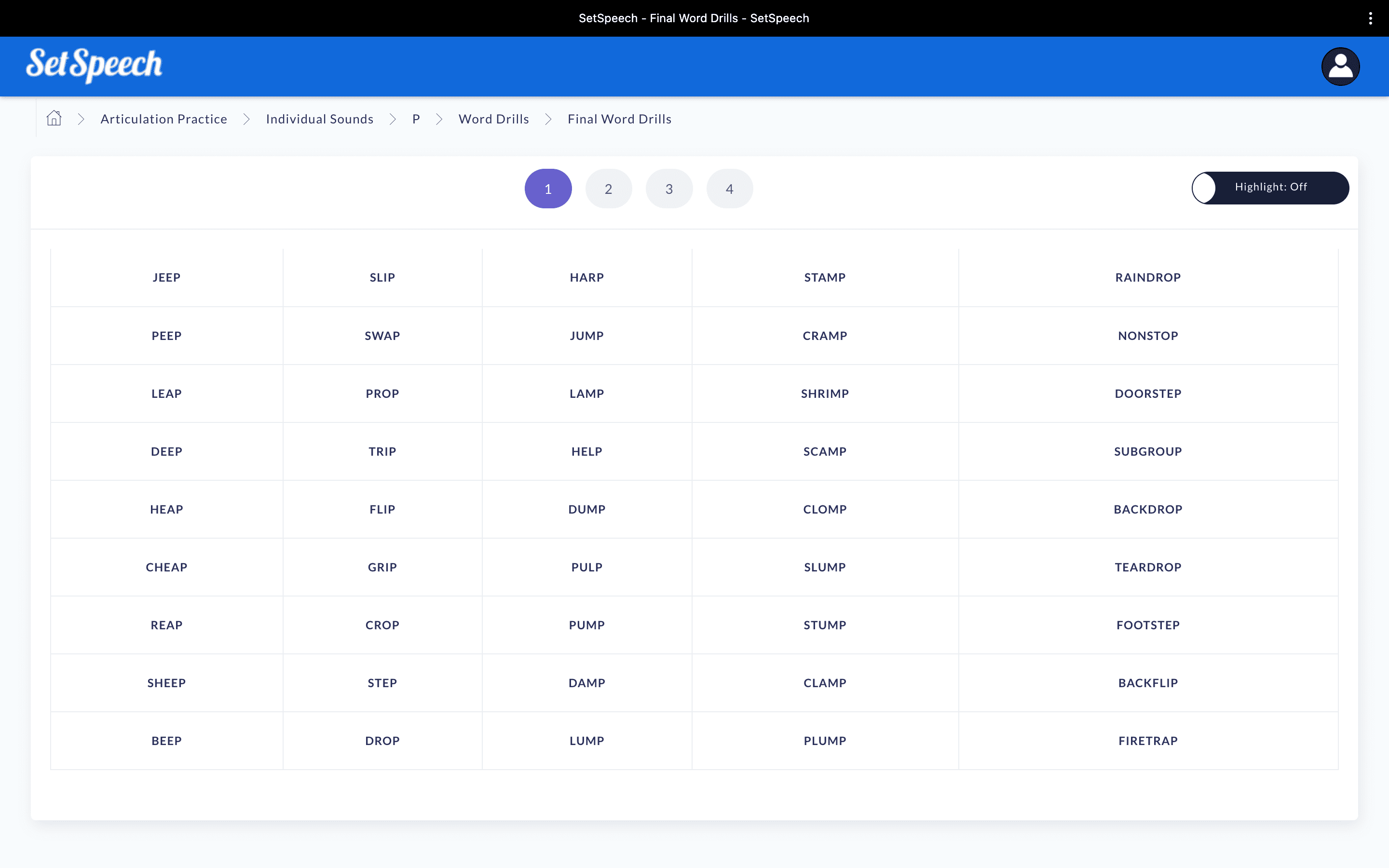Screen dimensions: 1389x868
Task: Switch to page 3 of drills
Action: [668, 189]
